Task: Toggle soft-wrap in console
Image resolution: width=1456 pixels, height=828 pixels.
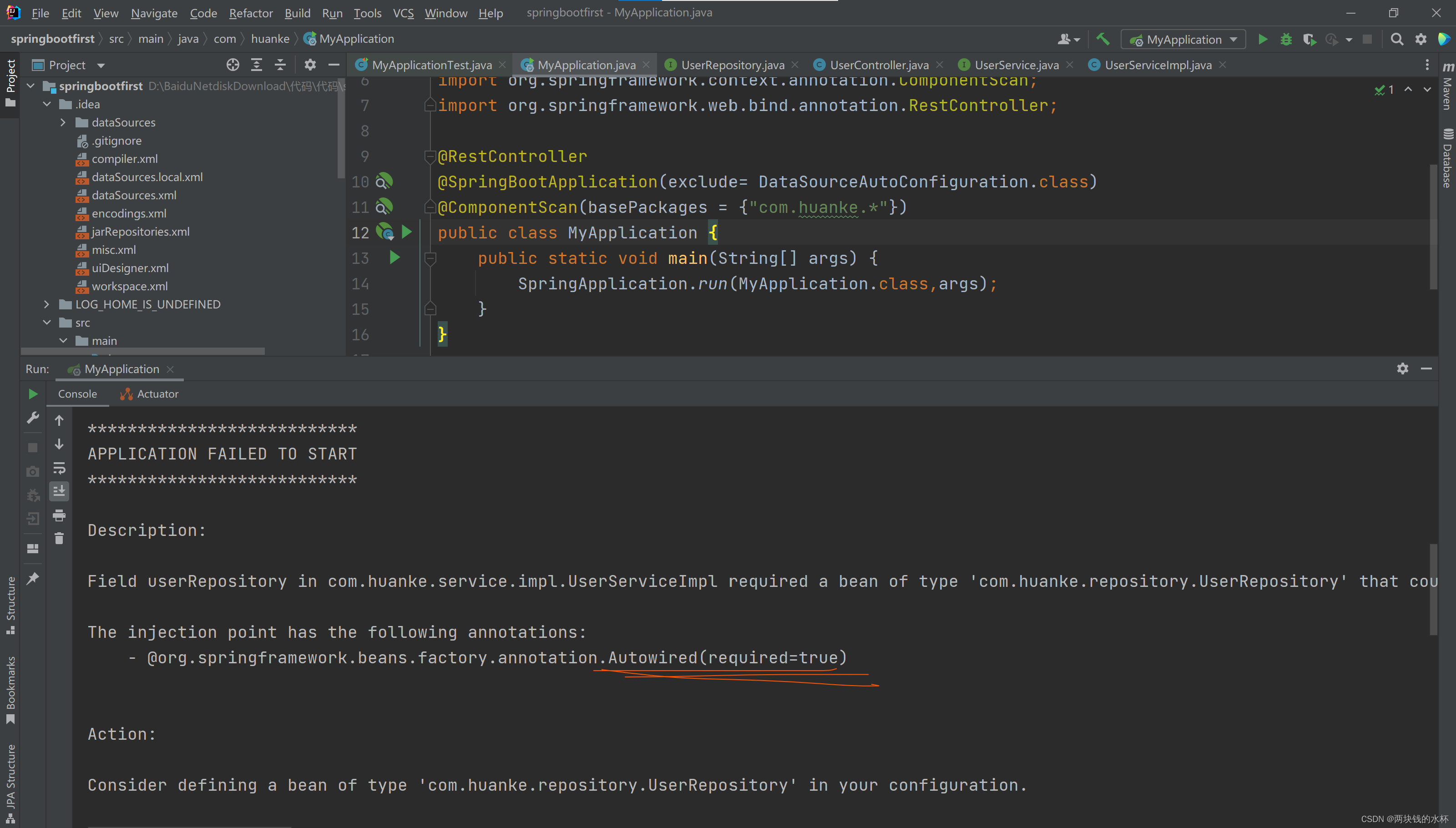Action: click(x=59, y=468)
